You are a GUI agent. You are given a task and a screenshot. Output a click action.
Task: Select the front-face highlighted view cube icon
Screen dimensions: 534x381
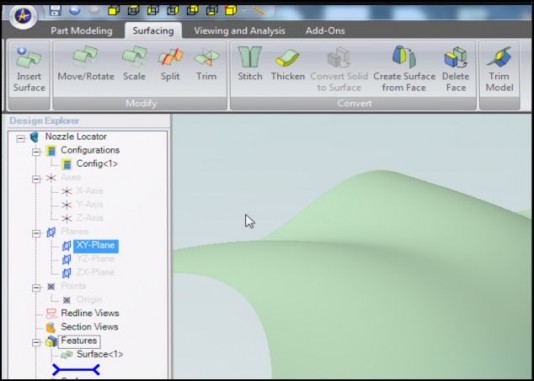[114, 11]
